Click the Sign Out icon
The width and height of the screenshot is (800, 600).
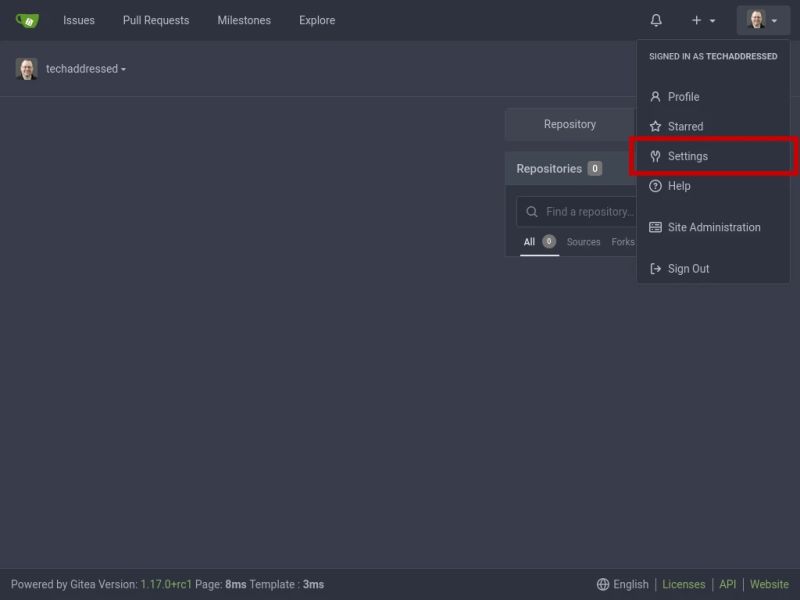coord(656,268)
